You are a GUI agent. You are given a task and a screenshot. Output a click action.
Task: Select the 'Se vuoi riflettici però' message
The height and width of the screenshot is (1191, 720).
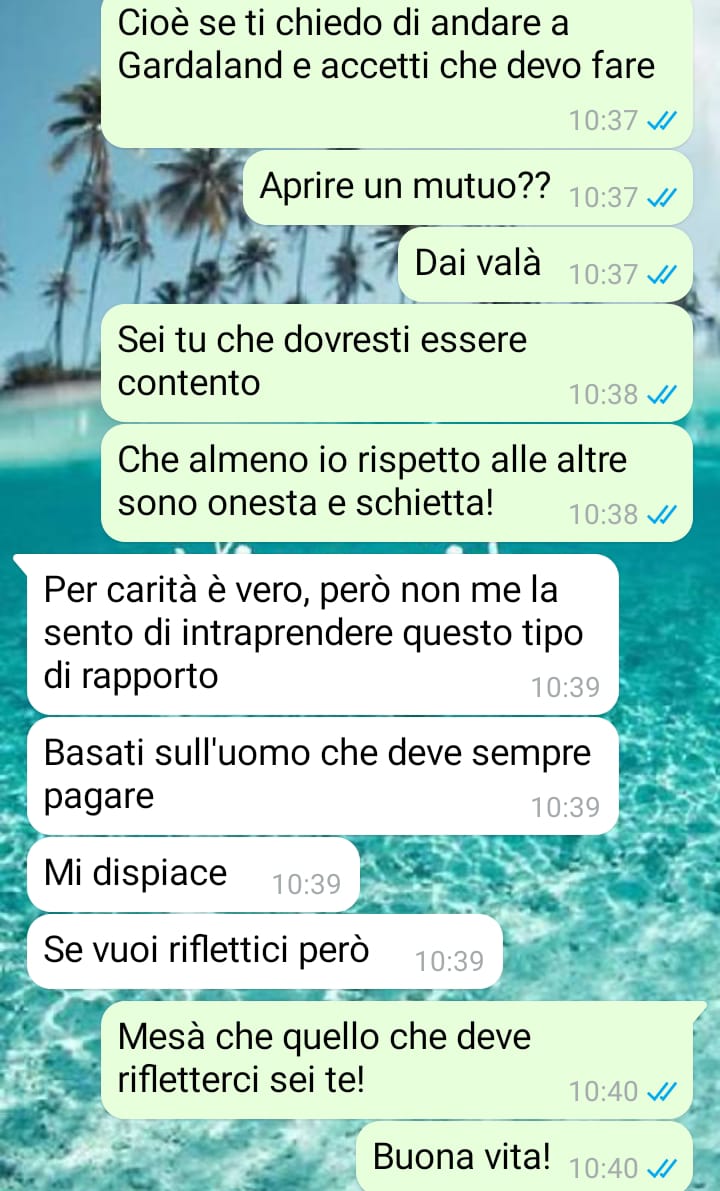pos(265,951)
